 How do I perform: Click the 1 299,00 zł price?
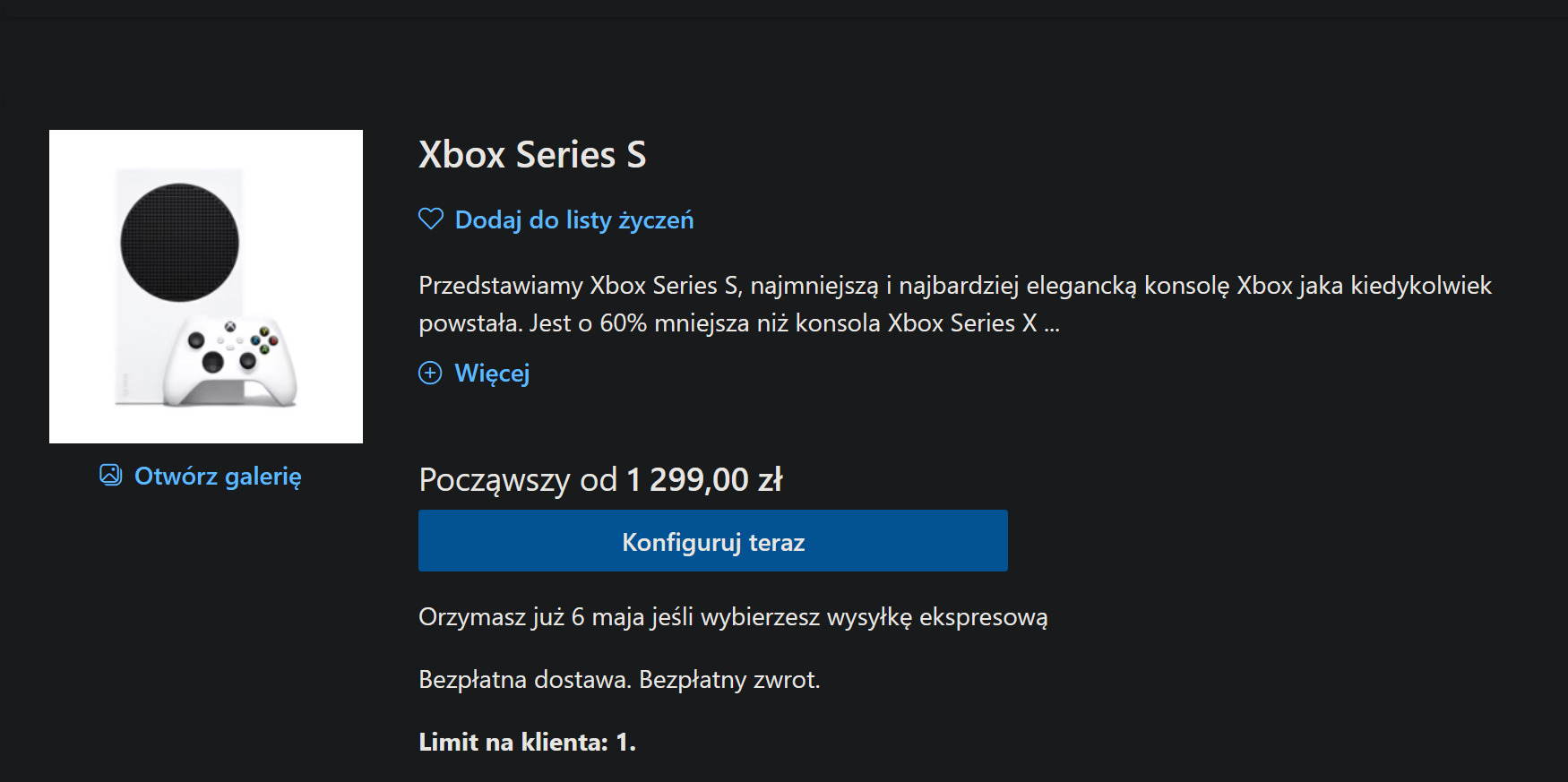click(704, 479)
